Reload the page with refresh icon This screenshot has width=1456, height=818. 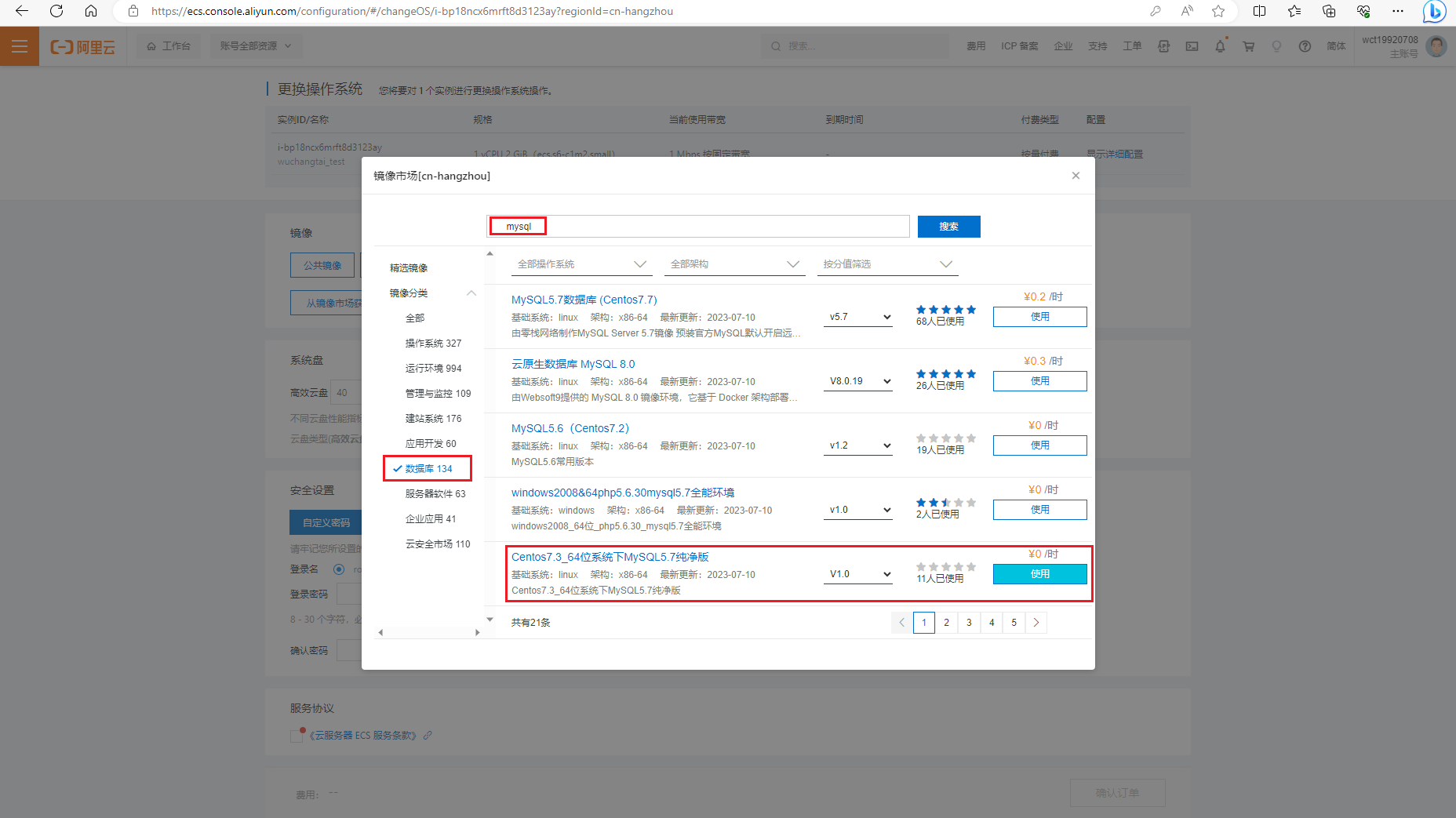click(56, 11)
